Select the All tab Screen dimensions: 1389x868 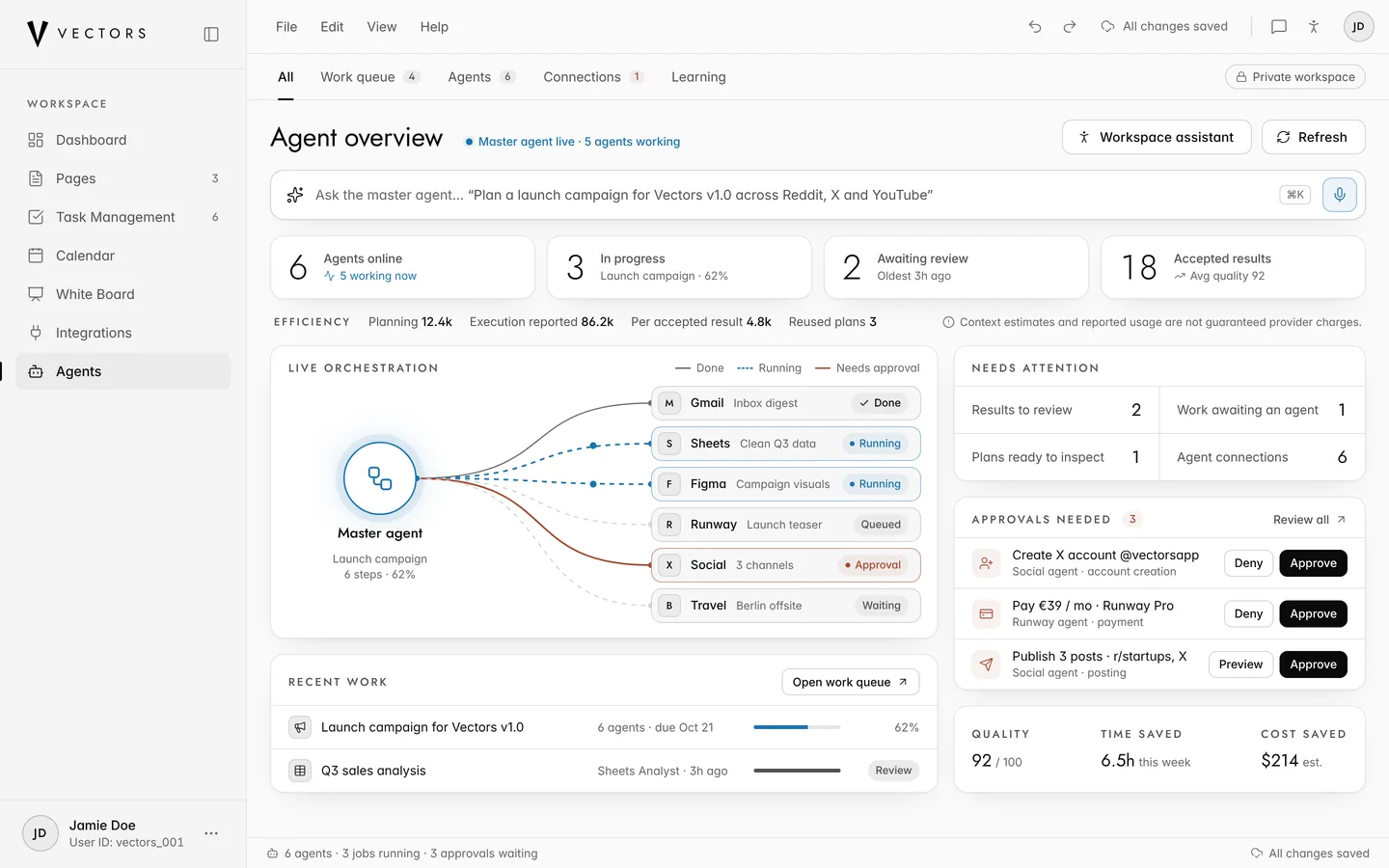[286, 77]
